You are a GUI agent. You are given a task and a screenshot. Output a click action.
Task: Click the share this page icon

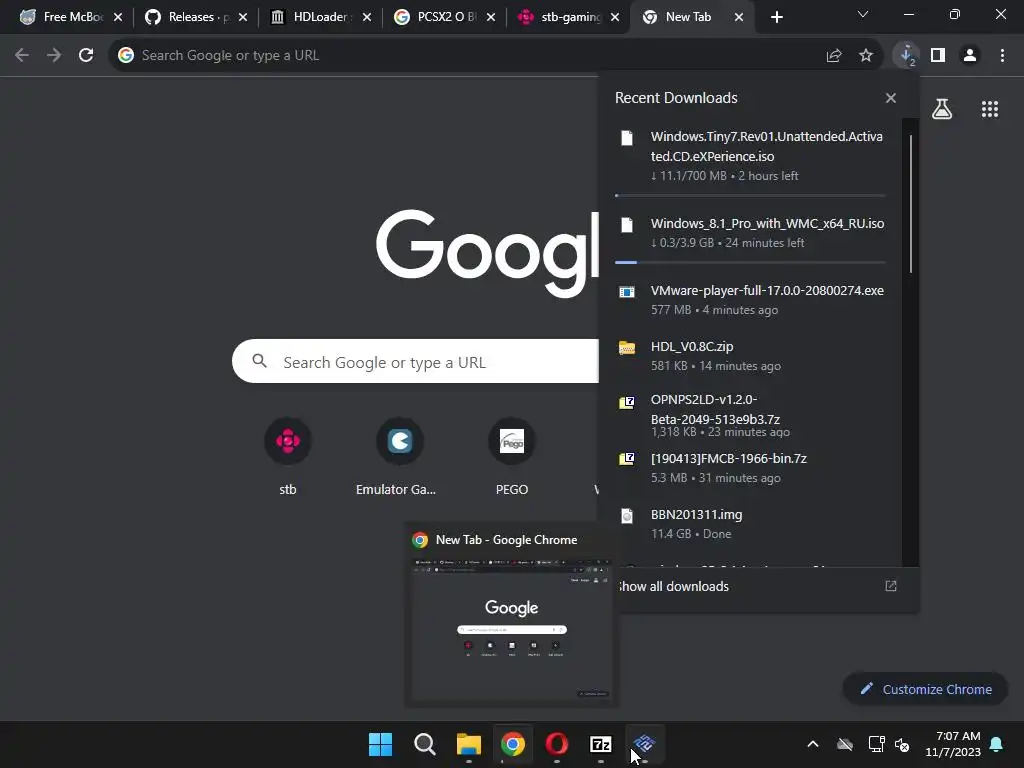tap(834, 56)
